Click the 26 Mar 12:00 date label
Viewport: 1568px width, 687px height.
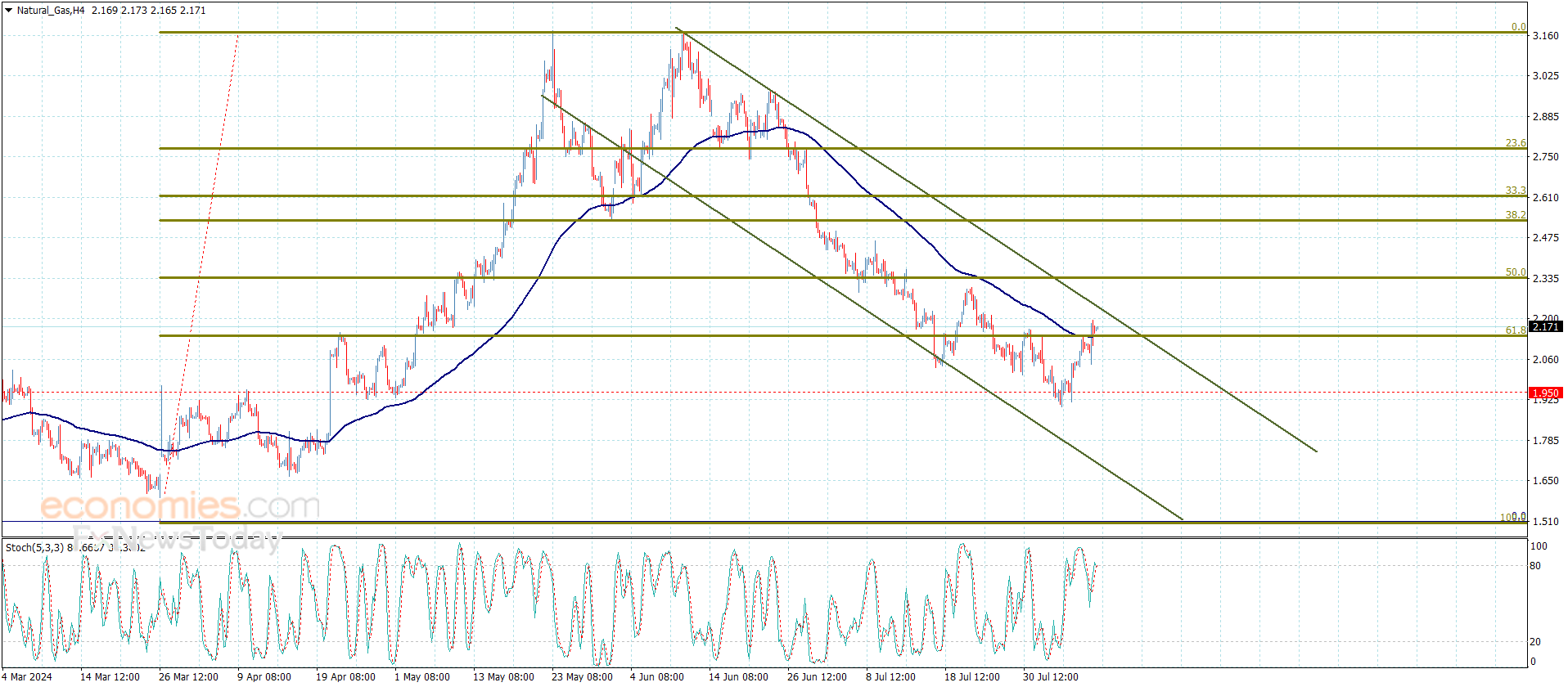click(188, 677)
